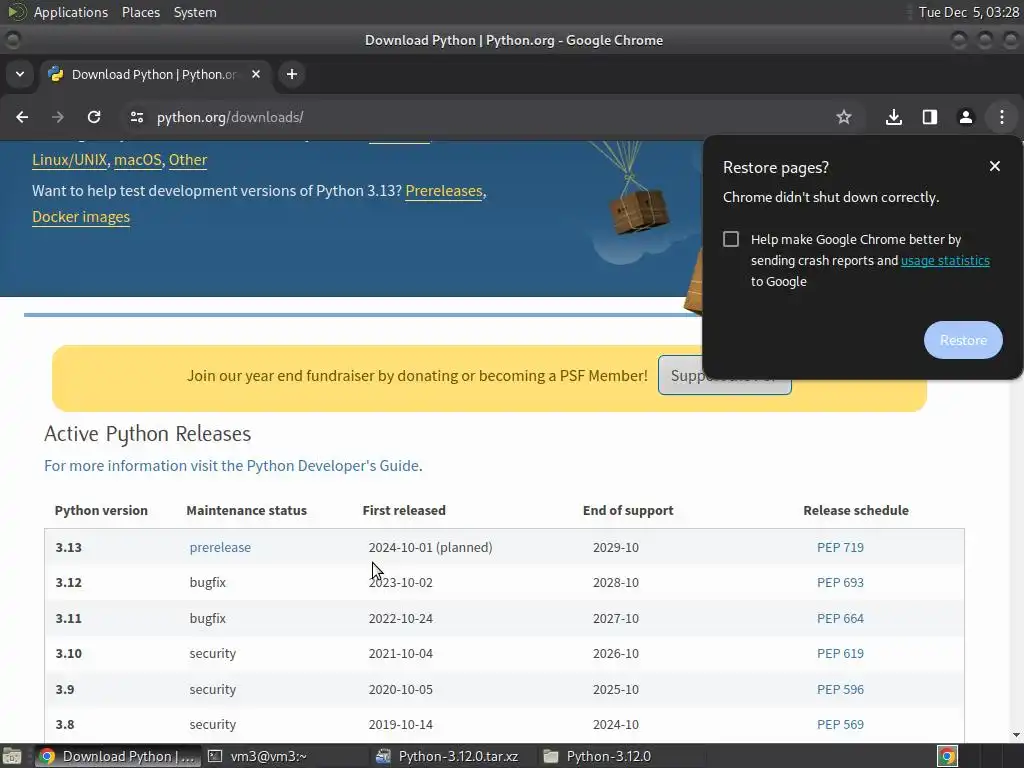The height and width of the screenshot is (768, 1024).
Task: Open the Places menu
Action: [x=140, y=12]
